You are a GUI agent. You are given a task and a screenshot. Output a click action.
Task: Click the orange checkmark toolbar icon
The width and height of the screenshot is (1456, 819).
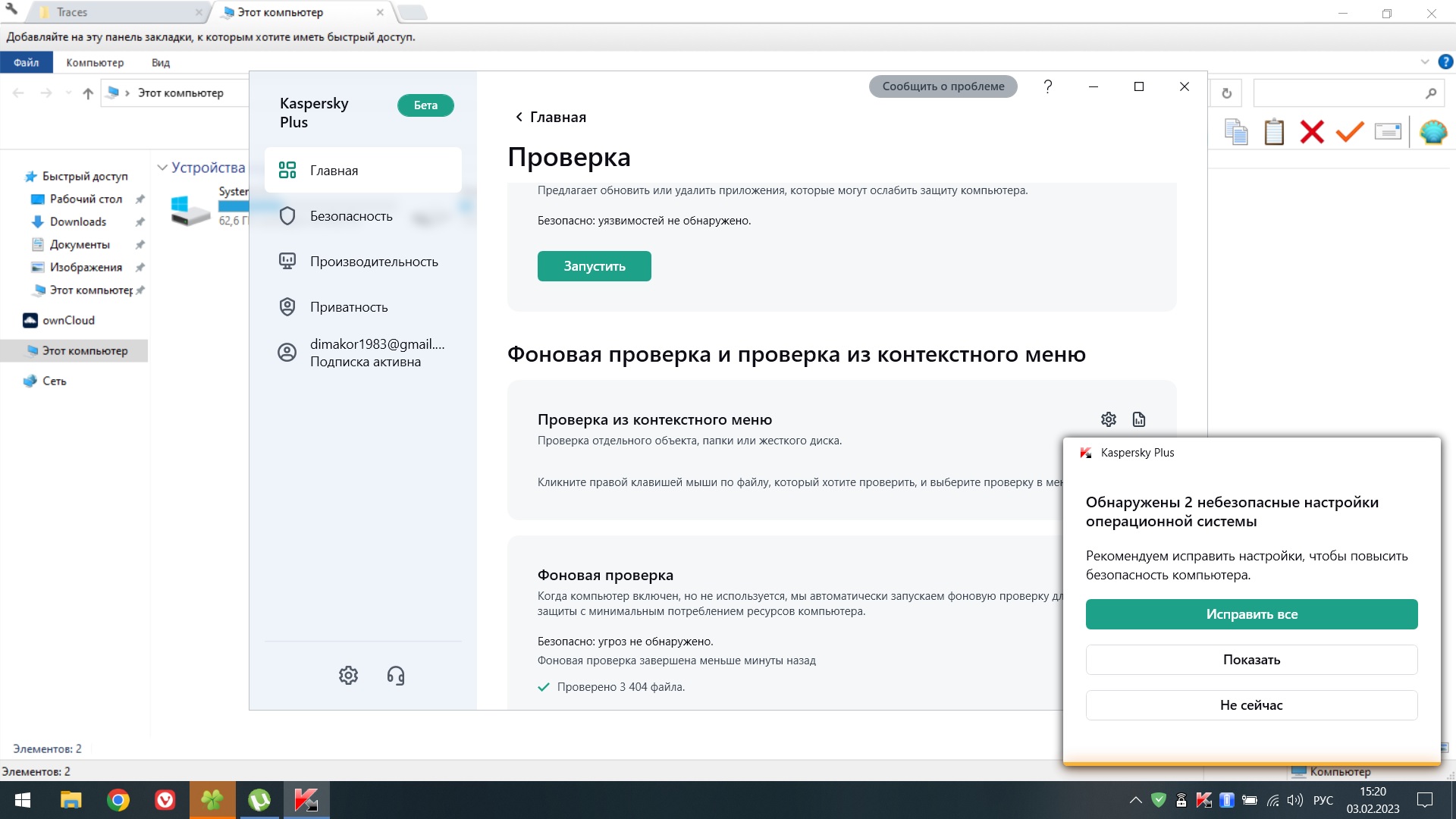coord(1350,131)
